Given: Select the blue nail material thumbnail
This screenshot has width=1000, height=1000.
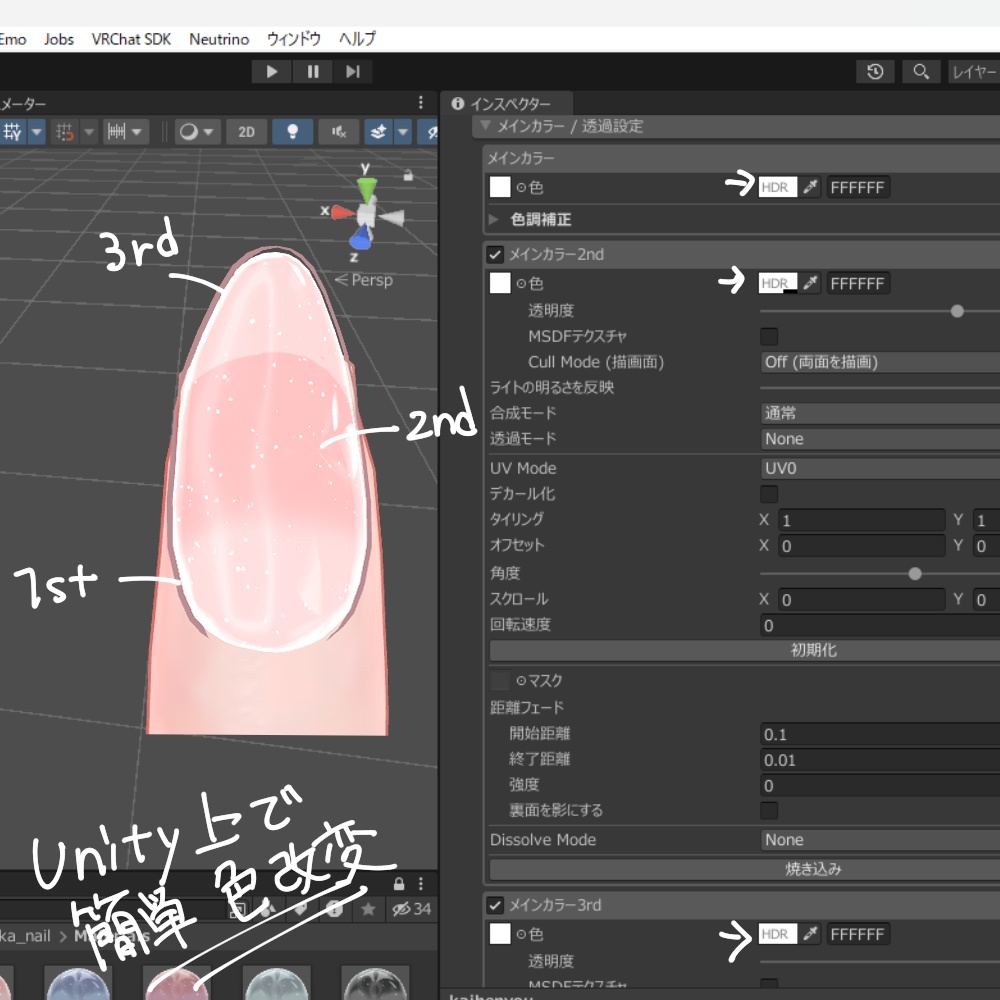Looking at the screenshot, I should [x=78, y=983].
